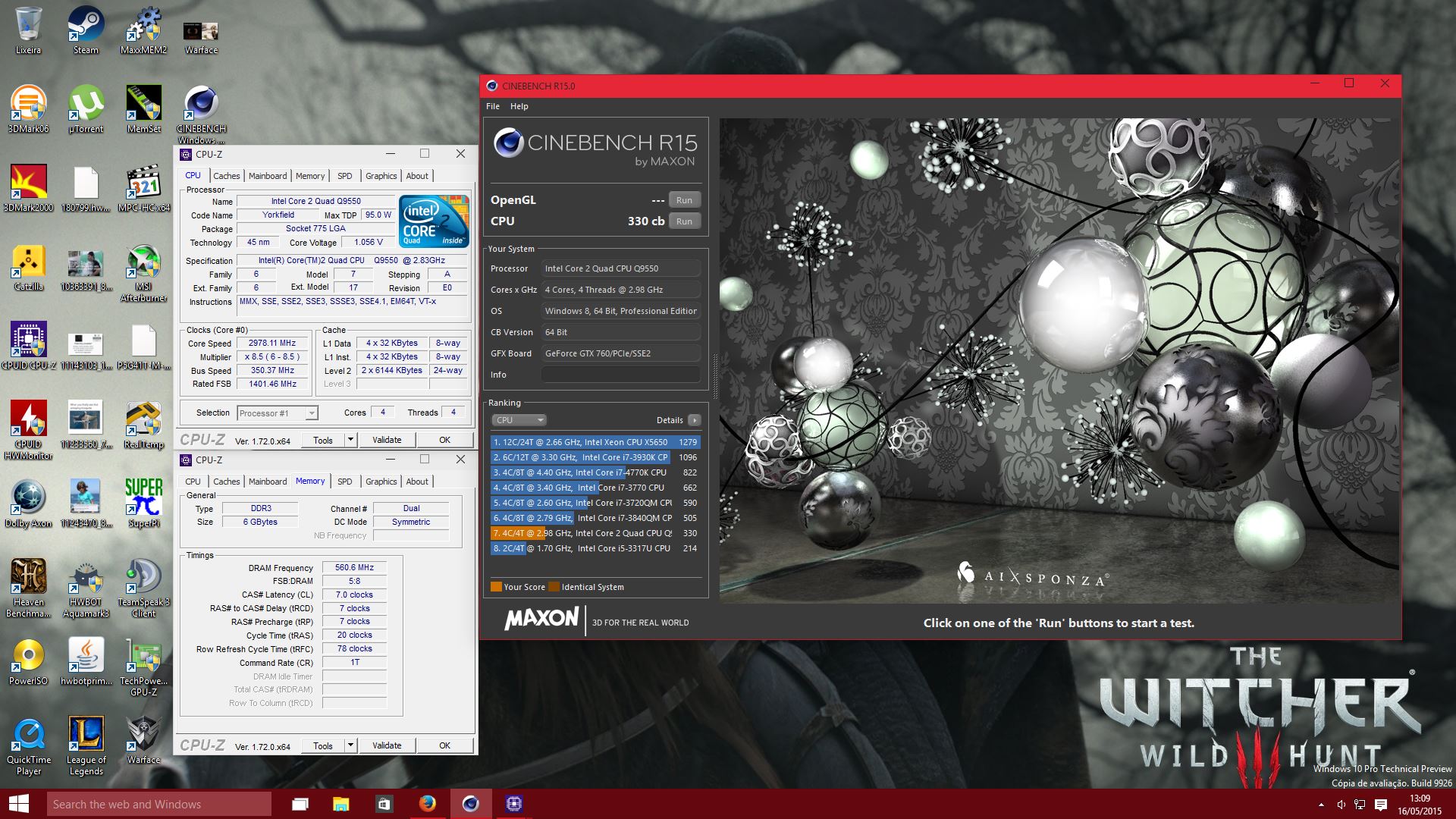Open the MSI Afterburner shortcut

tap(143, 271)
